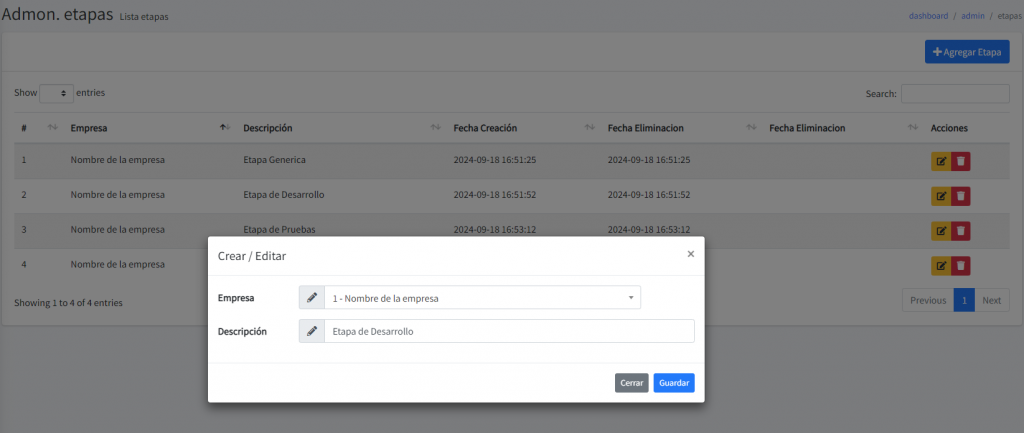Close the Crear / Editar dialog with the X
Screen dimensions: 1024x433
[690, 254]
